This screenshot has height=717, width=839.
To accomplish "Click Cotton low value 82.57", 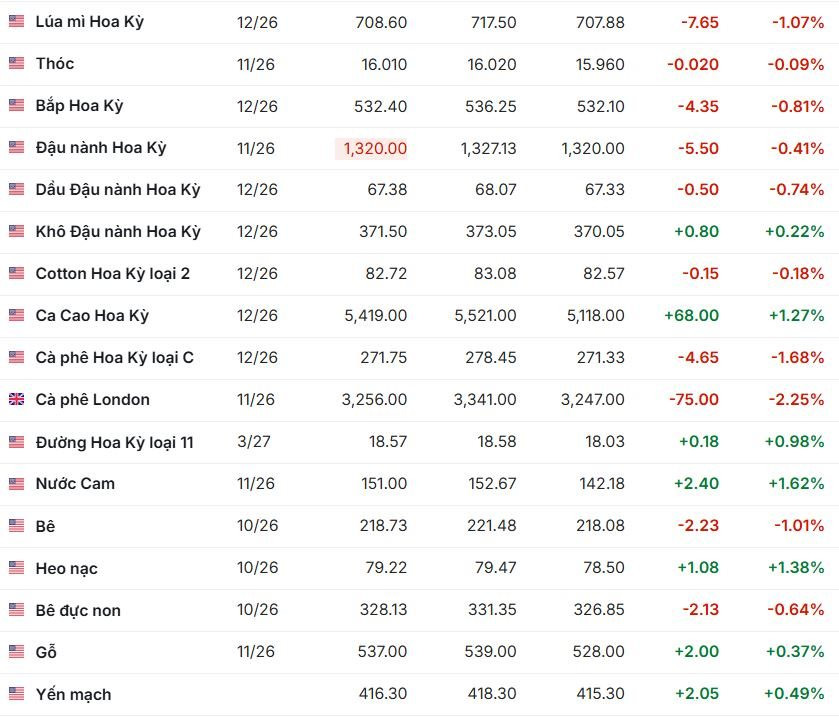I will (x=604, y=274).
